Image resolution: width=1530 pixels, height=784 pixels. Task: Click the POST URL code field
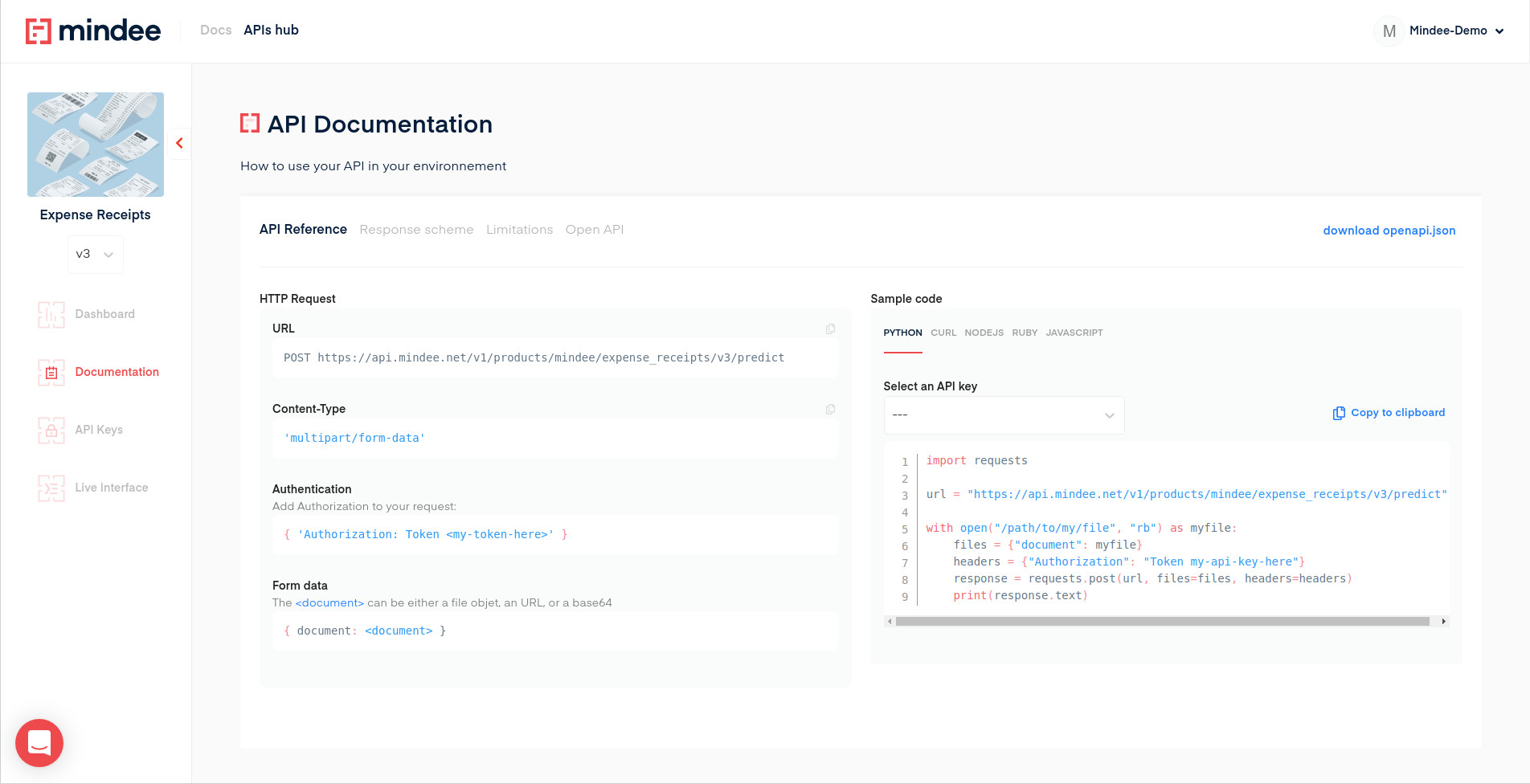point(555,358)
